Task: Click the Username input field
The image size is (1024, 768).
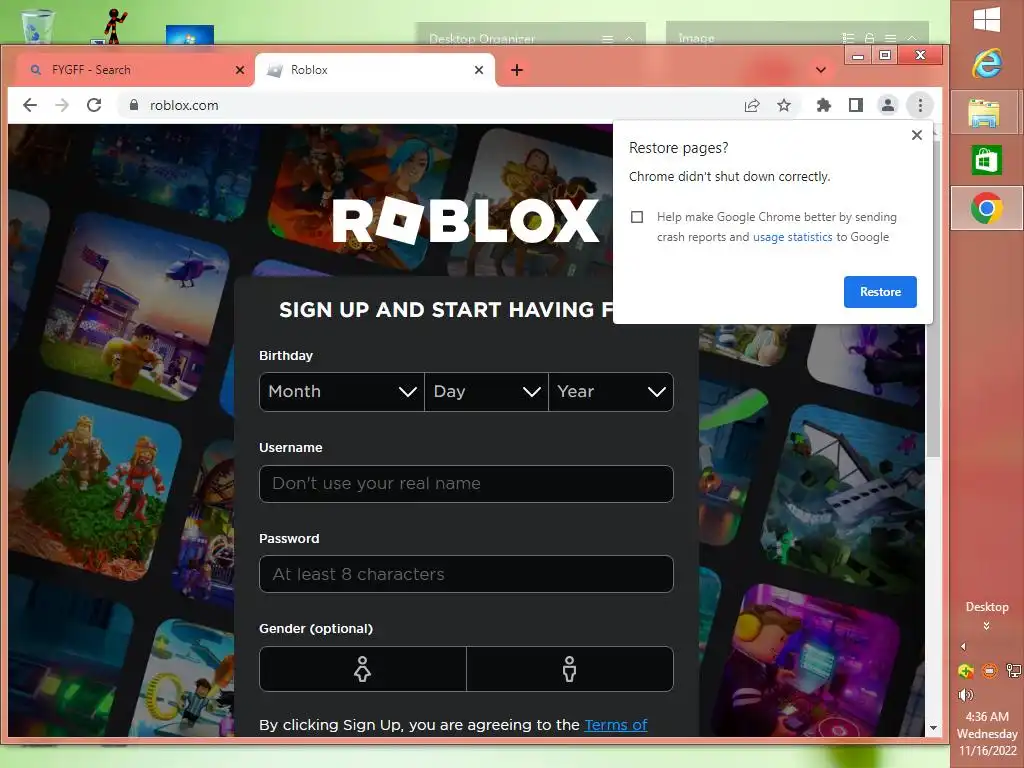Action: click(x=466, y=484)
